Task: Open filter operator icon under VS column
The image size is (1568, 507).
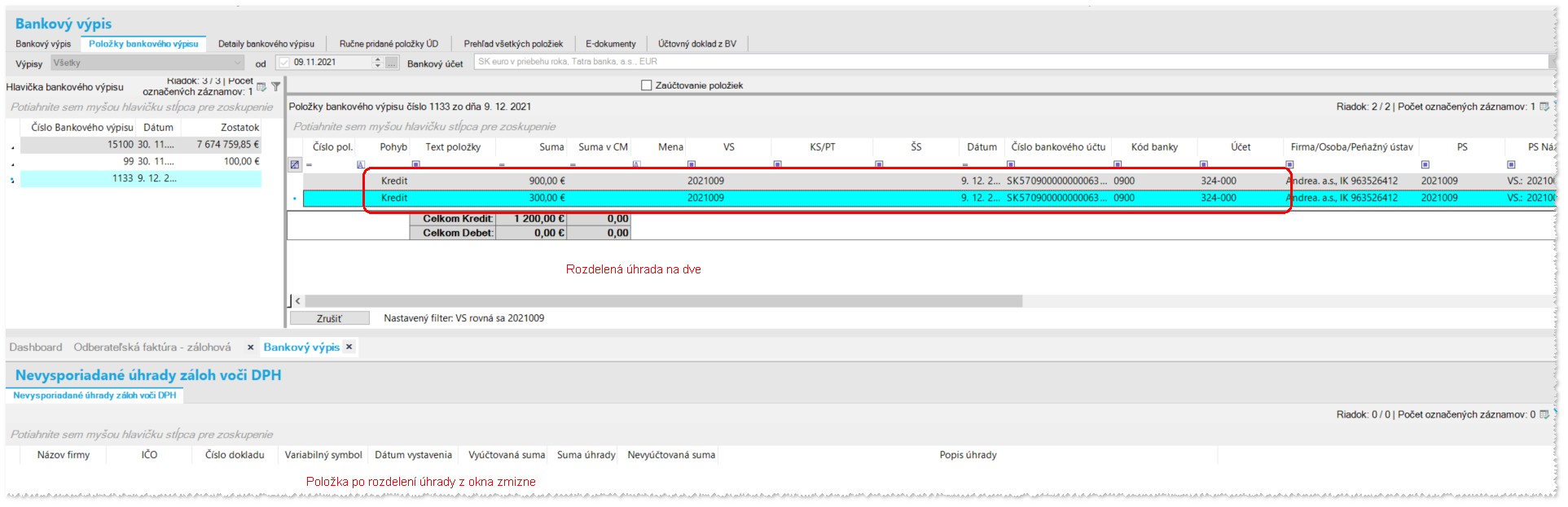Action: (692, 164)
